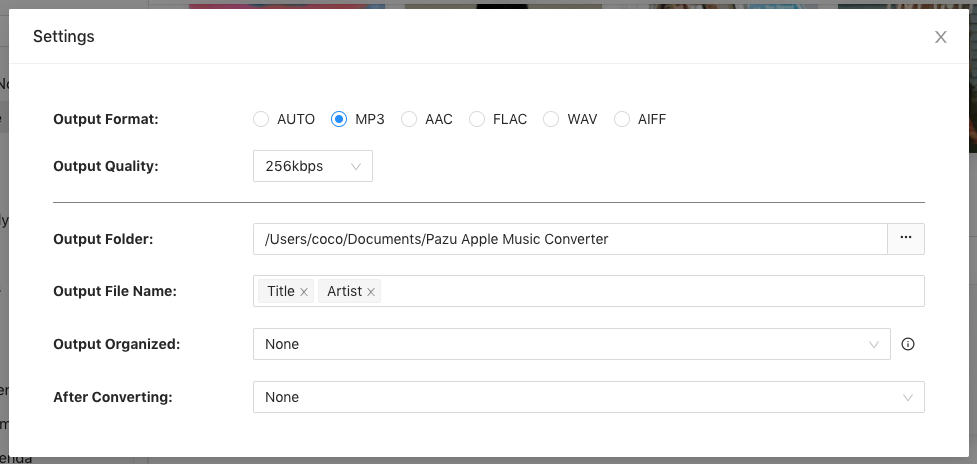Screen dimensions: 977x464
Task: Click the Artist tag in Output File Name
Action: (x=344, y=291)
